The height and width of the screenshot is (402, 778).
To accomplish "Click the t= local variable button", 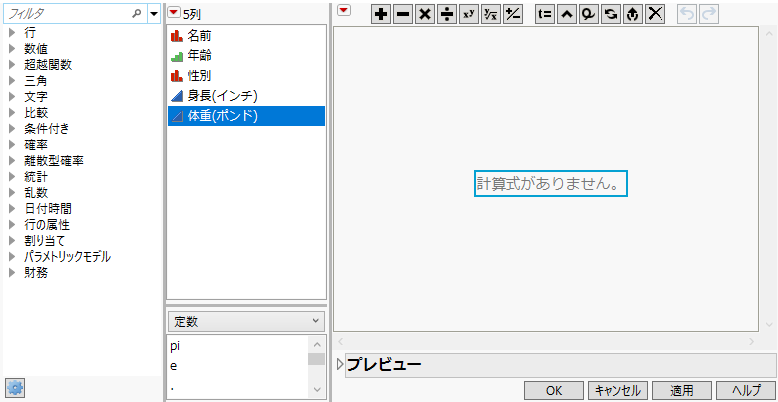I will coord(545,15).
